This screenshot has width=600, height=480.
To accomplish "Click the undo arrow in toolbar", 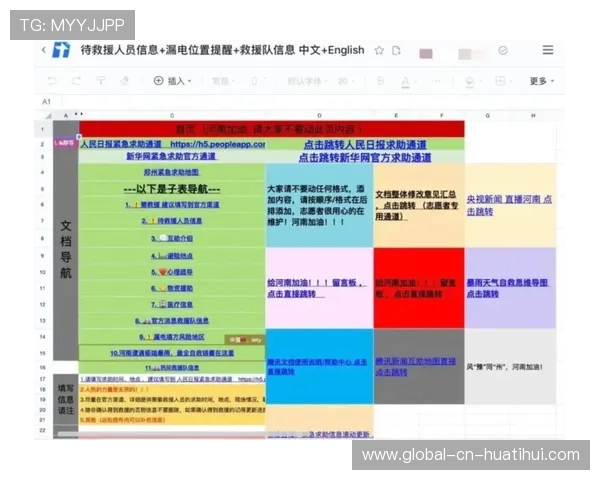I will [52, 81].
